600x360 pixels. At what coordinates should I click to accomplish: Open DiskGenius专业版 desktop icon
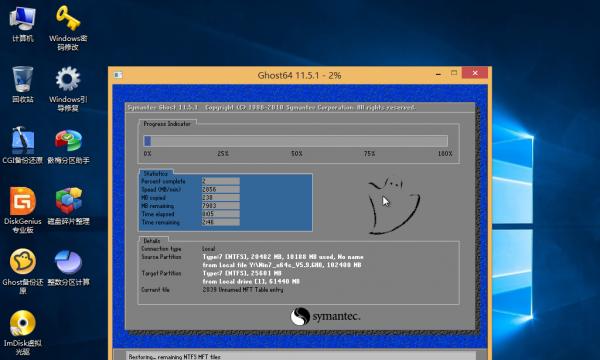pyautogui.click(x=23, y=210)
